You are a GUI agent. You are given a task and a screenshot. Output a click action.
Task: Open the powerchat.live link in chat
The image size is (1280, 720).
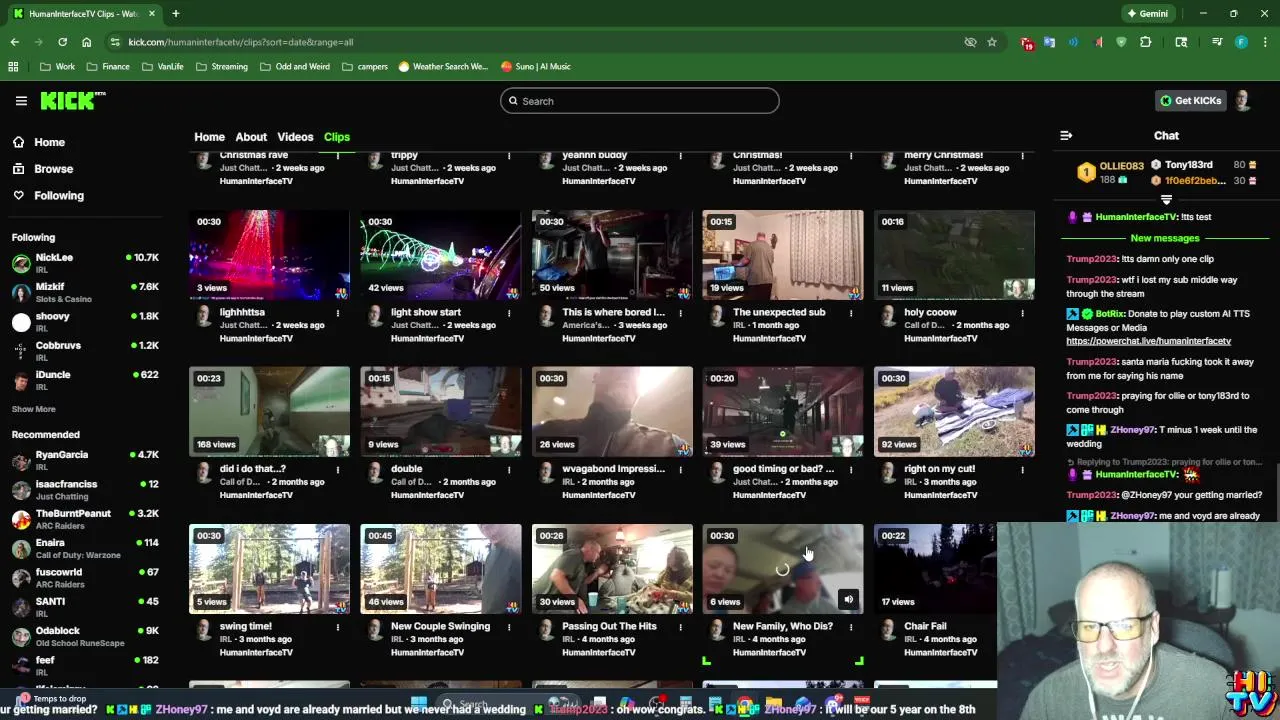[1148, 341]
